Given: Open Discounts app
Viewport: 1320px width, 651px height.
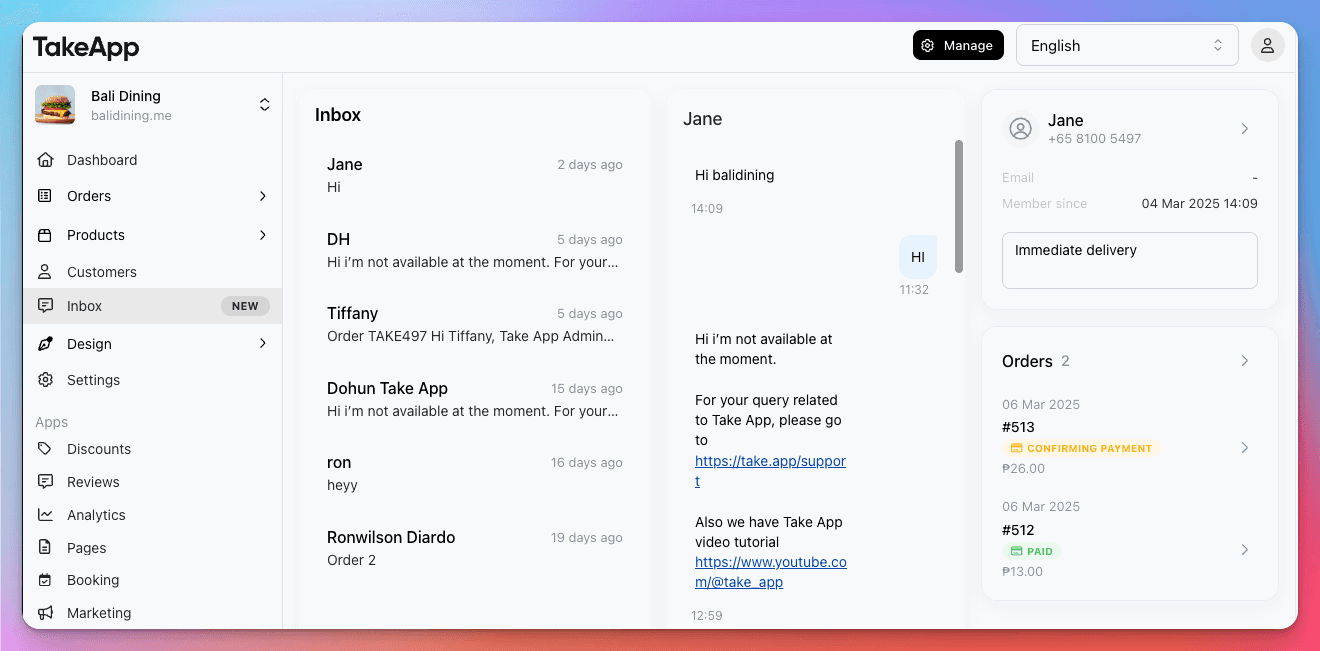Looking at the screenshot, I should coord(153,449).
